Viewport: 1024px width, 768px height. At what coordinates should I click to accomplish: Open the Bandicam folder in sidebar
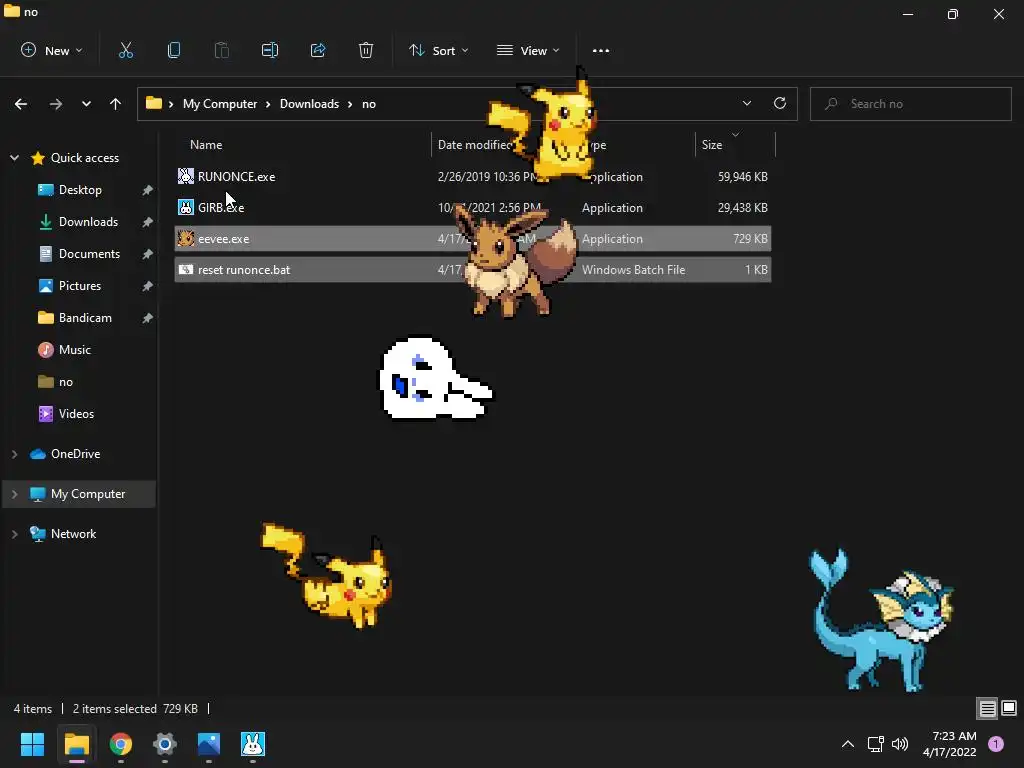coord(85,318)
